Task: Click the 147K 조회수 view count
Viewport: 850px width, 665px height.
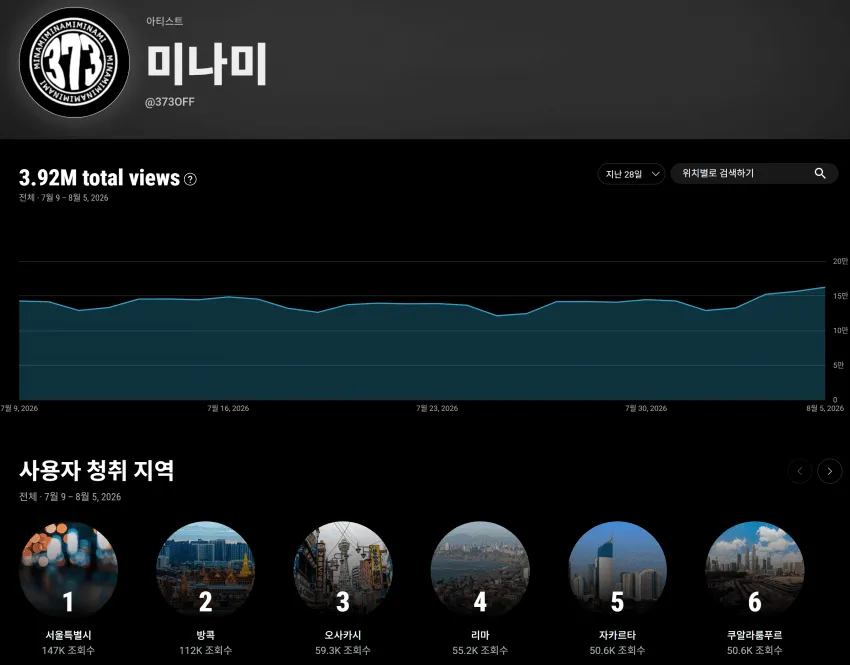Action: 68,650
